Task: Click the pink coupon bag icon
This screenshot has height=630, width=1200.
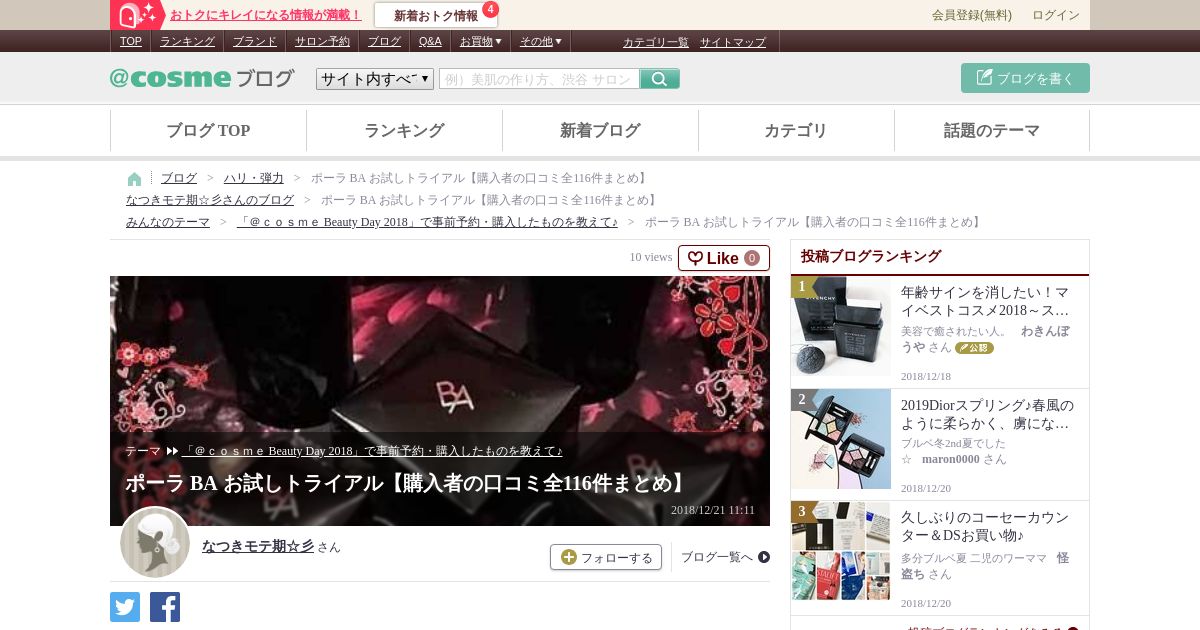Action: coord(136,14)
